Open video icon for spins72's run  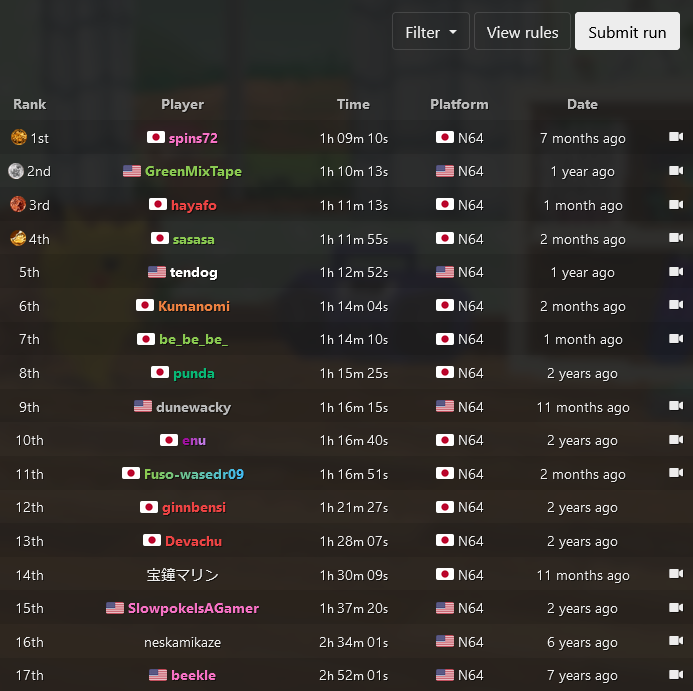point(676,137)
